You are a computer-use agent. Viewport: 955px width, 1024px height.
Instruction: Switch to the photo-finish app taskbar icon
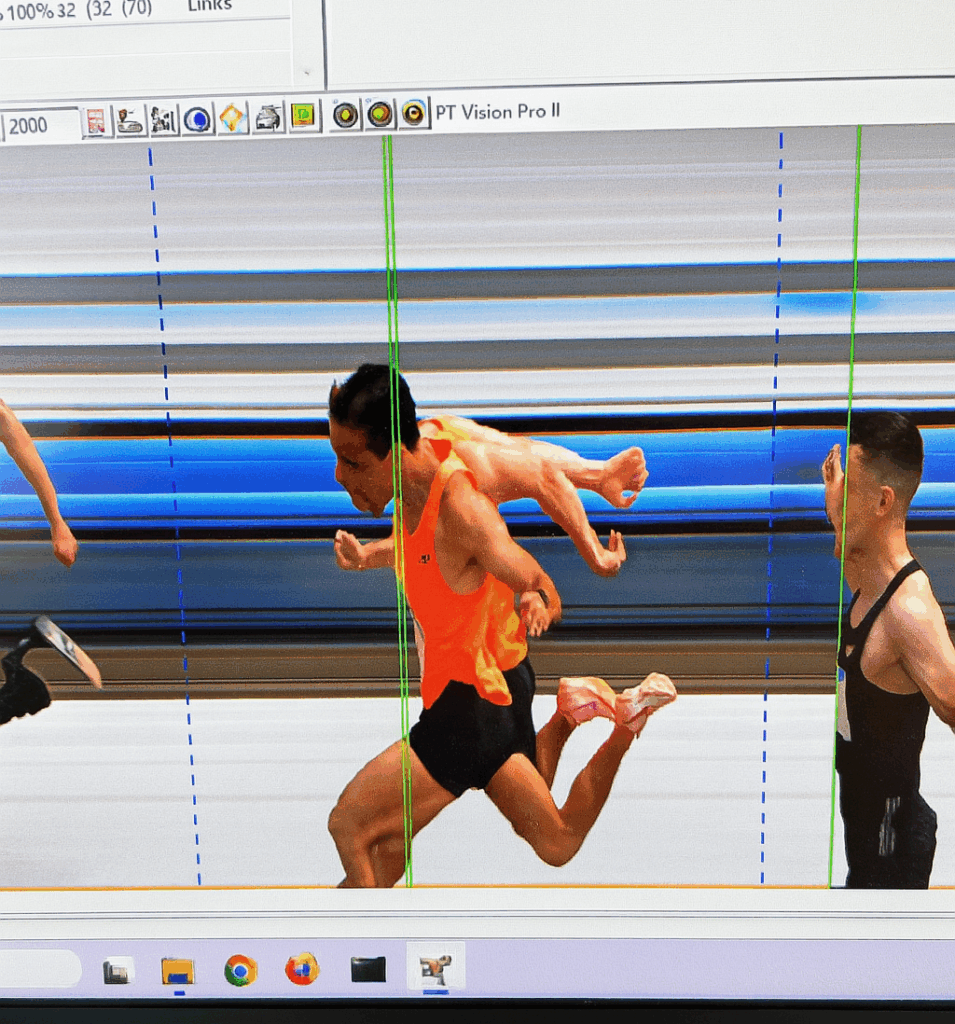point(436,968)
